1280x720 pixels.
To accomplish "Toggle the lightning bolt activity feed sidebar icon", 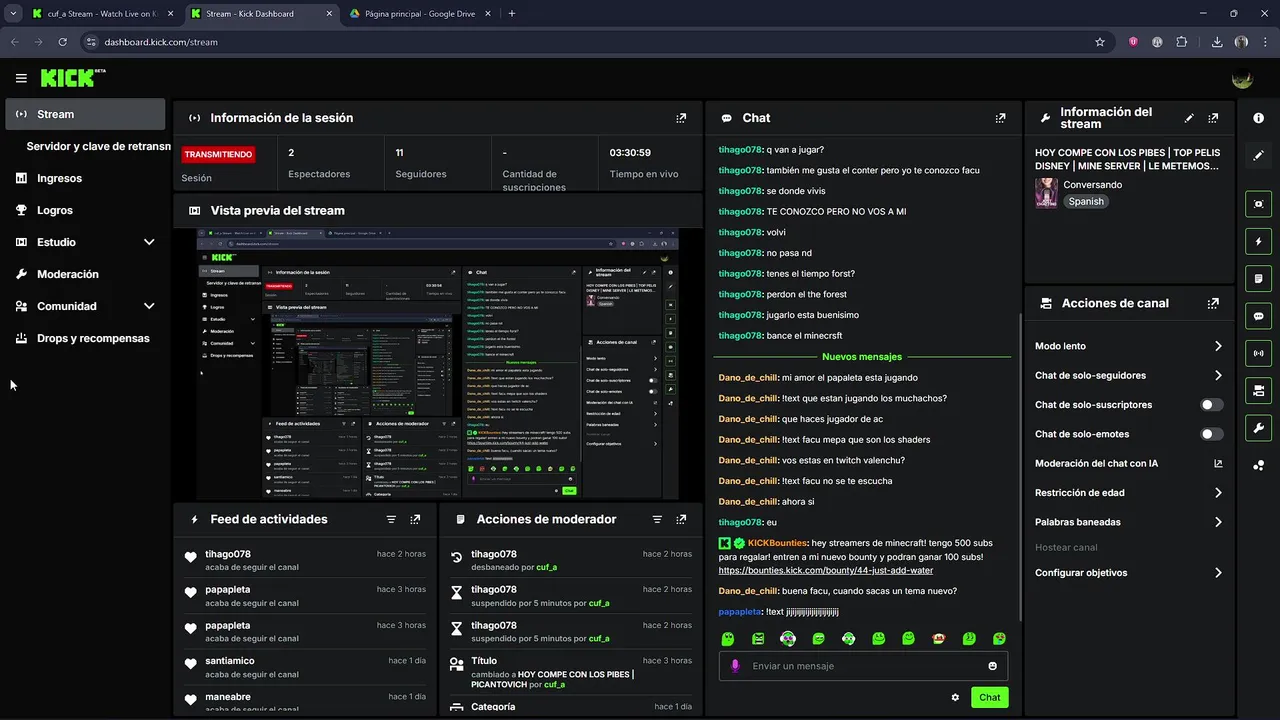I will coord(1258,241).
